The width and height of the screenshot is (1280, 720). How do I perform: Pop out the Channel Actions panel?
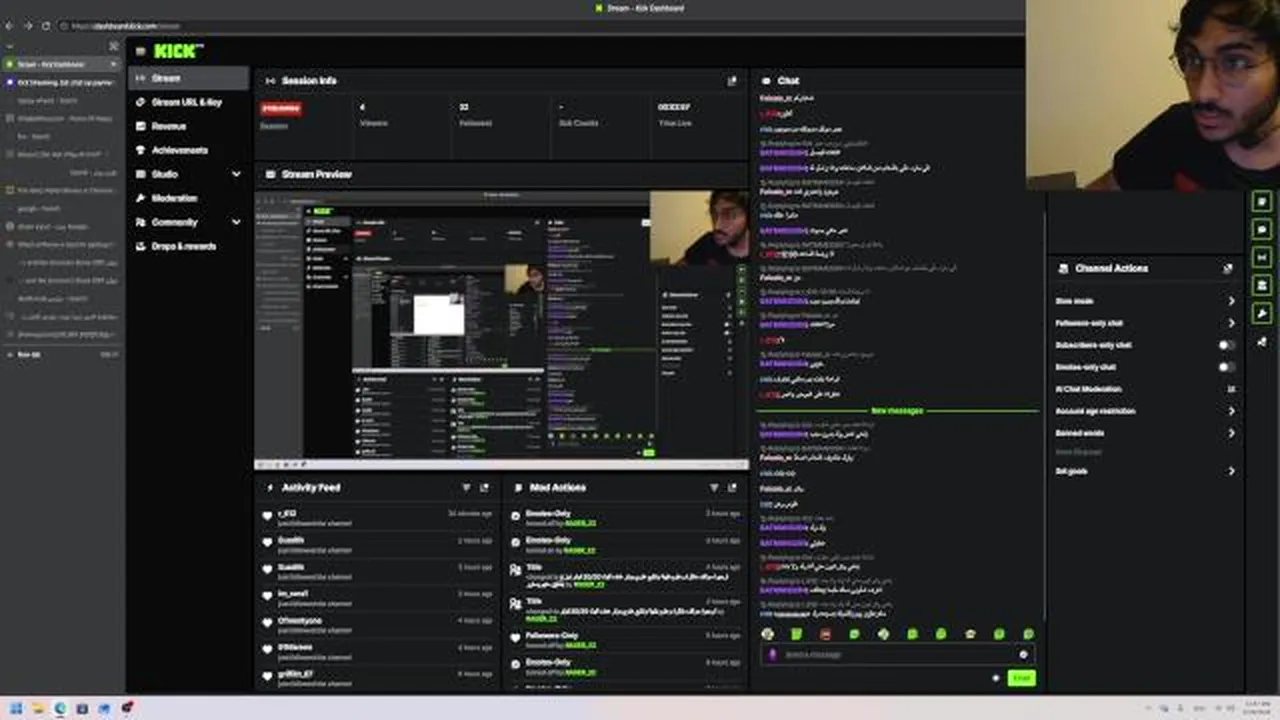[x=1227, y=269]
